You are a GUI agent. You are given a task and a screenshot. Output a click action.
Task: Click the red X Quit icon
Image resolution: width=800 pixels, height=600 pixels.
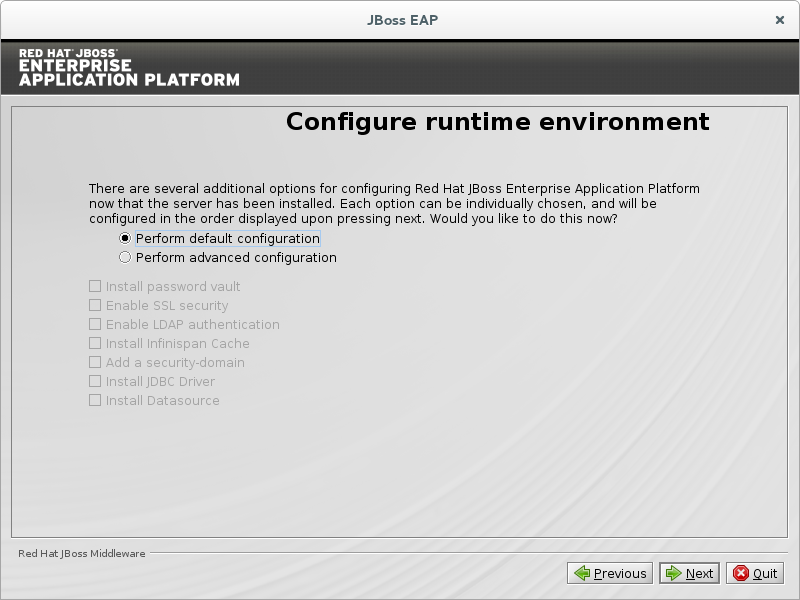(741, 573)
